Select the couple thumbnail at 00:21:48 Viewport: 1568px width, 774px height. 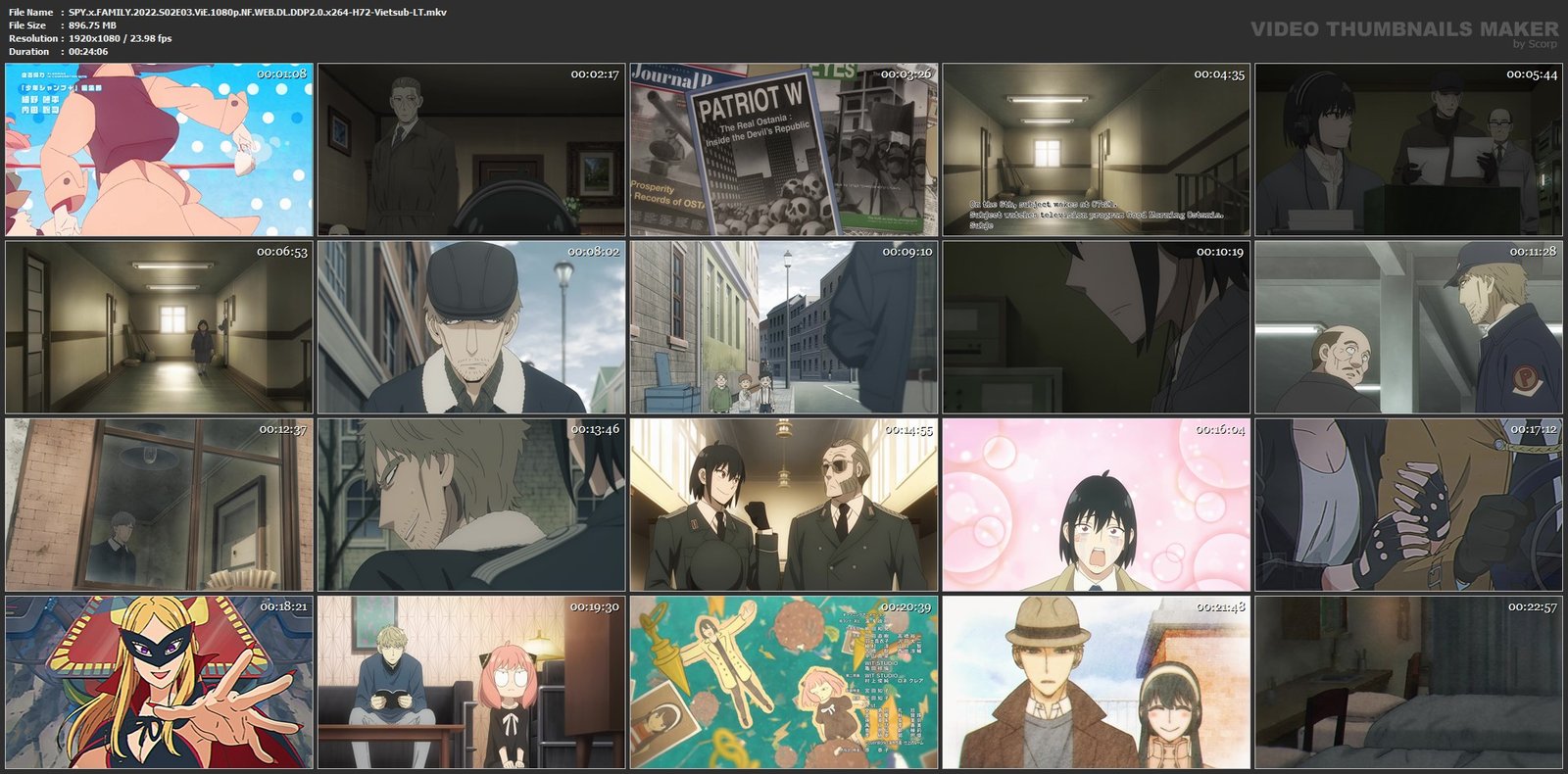[x=1097, y=683]
